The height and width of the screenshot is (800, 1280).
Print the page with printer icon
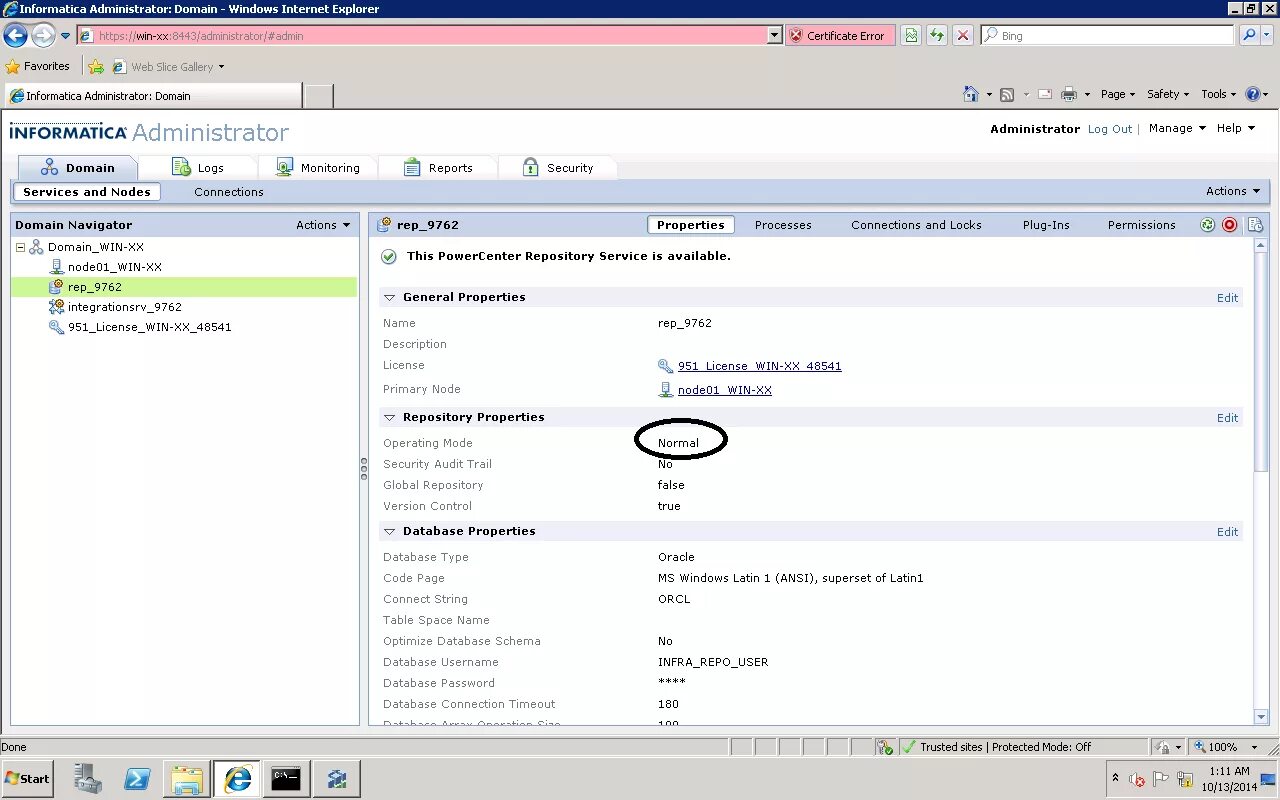(1069, 94)
